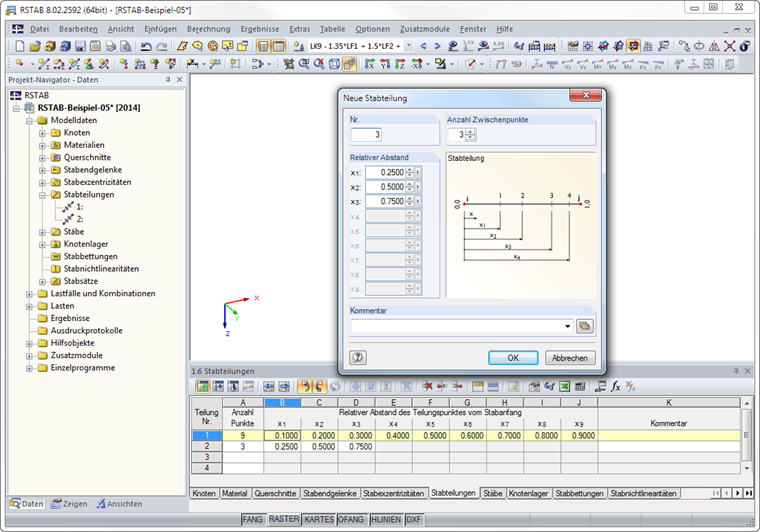Open the Datei menu
Image resolution: width=760 pixels, height=532 pixels.
[x=39, y=29]
